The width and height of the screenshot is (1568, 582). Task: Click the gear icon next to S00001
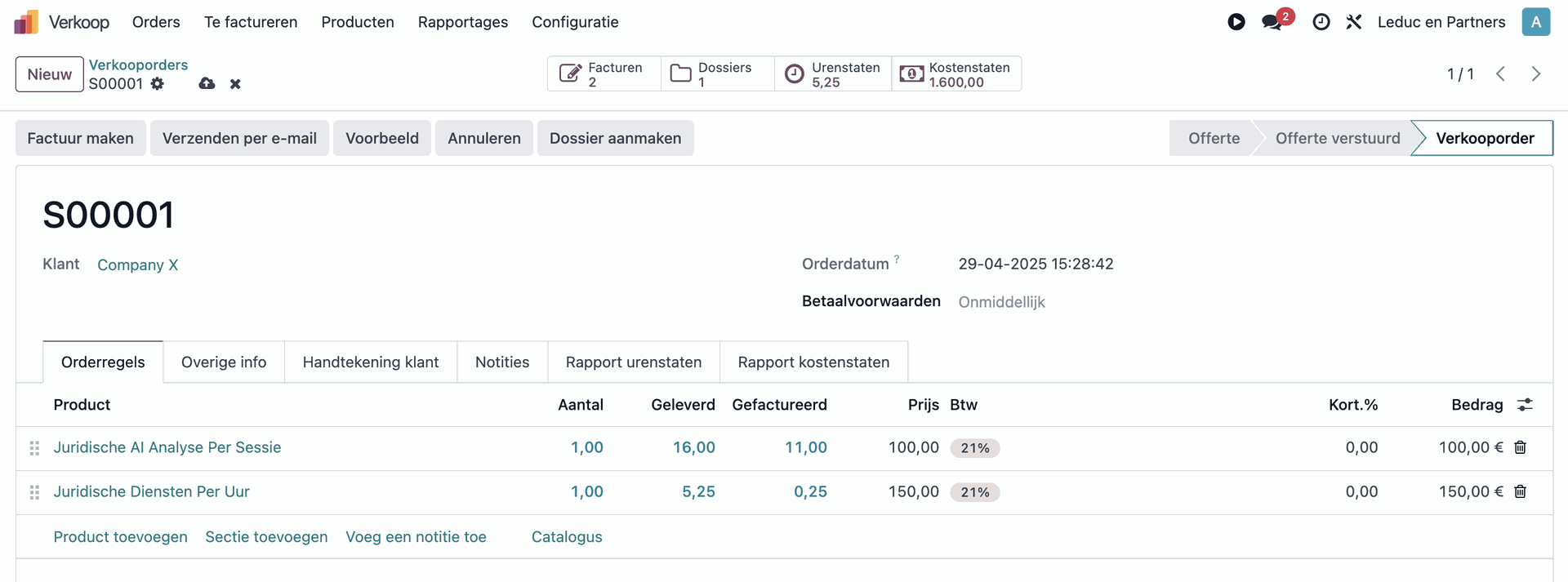pos(158,84)
